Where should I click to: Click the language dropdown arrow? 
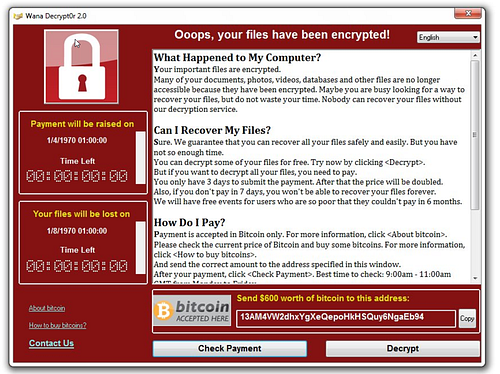475,37
